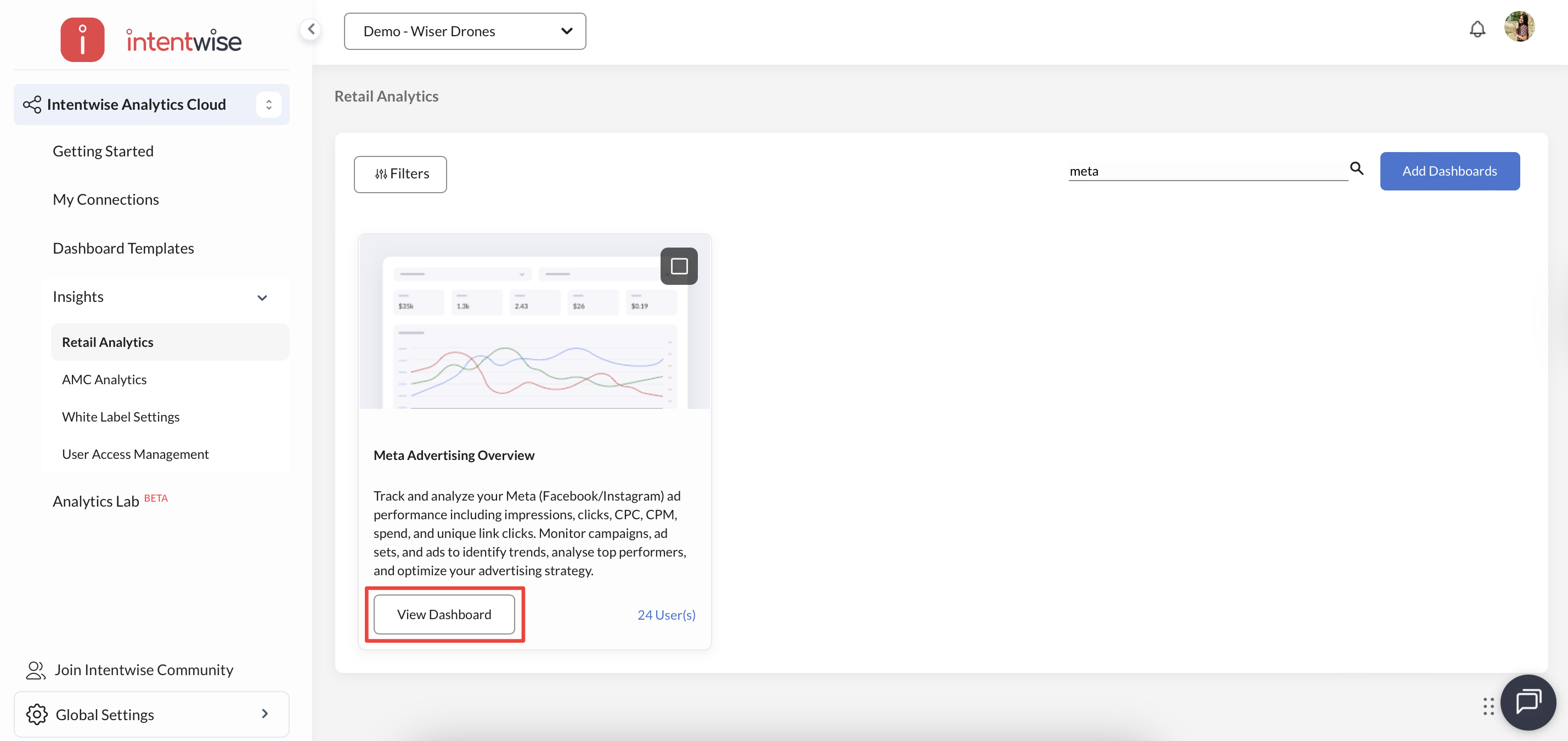This screenshot has width=1568, height=741.
Task: Click the drag handle dots icon
Action: [x=1488, y=706]
